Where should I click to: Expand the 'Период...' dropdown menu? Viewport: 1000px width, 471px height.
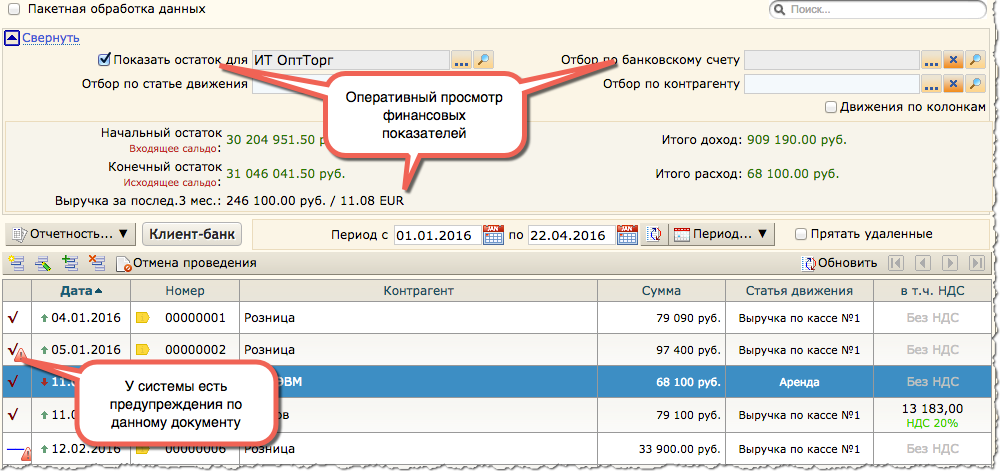(x=722, y=235)
